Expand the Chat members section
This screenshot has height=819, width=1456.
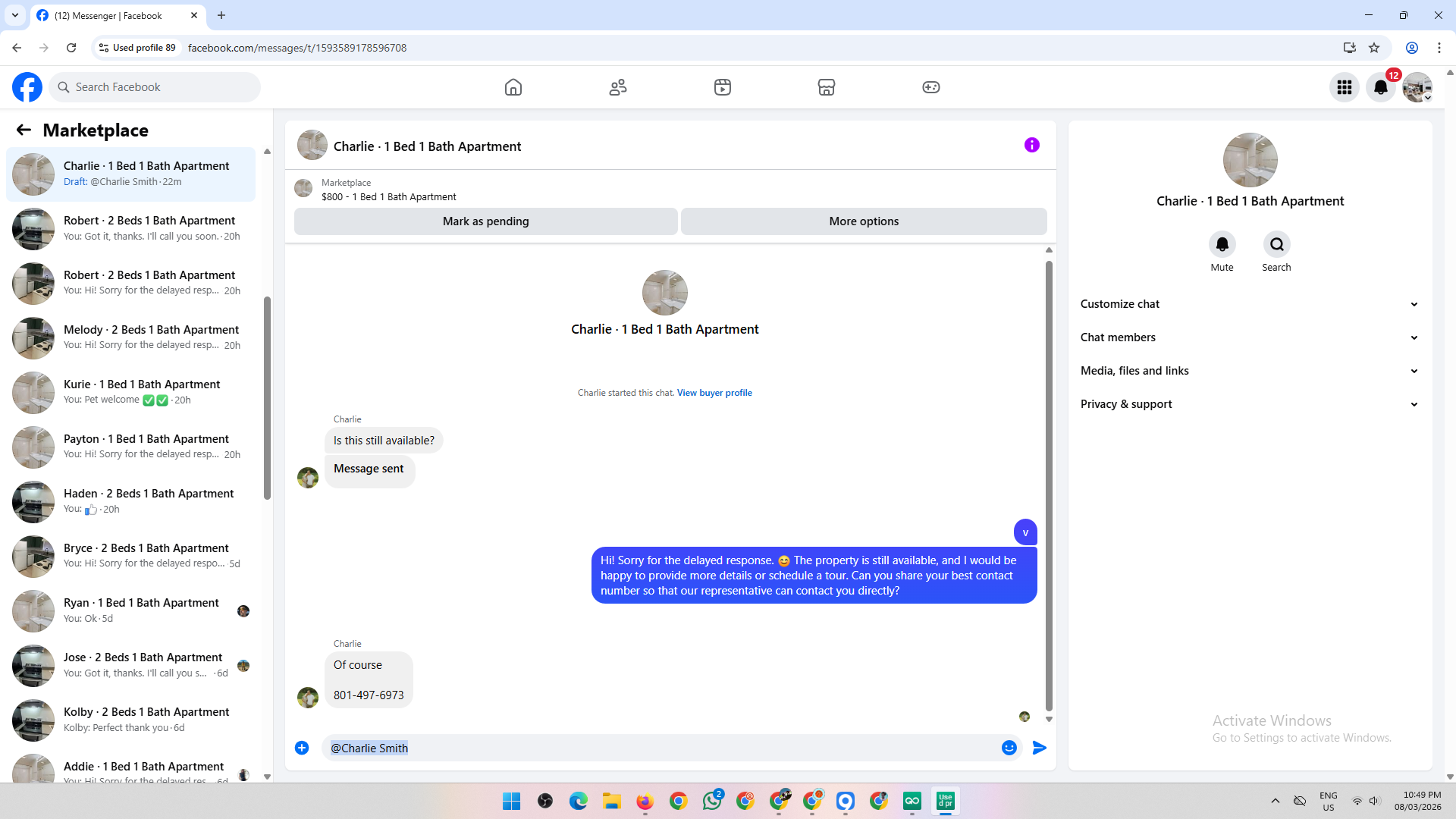click(1250, 337)
